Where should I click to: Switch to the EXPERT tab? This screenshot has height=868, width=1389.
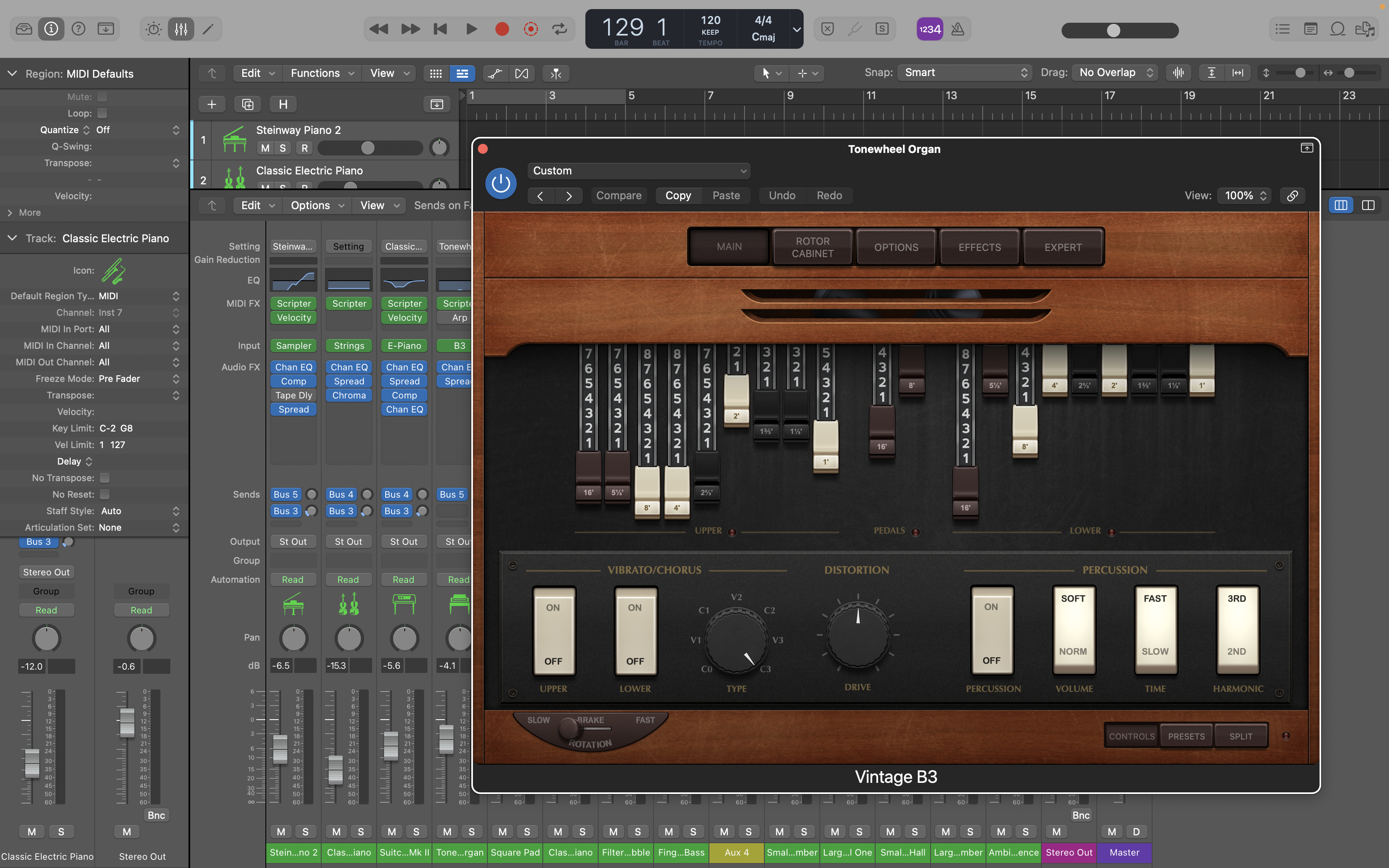[x=1063, y=248]
